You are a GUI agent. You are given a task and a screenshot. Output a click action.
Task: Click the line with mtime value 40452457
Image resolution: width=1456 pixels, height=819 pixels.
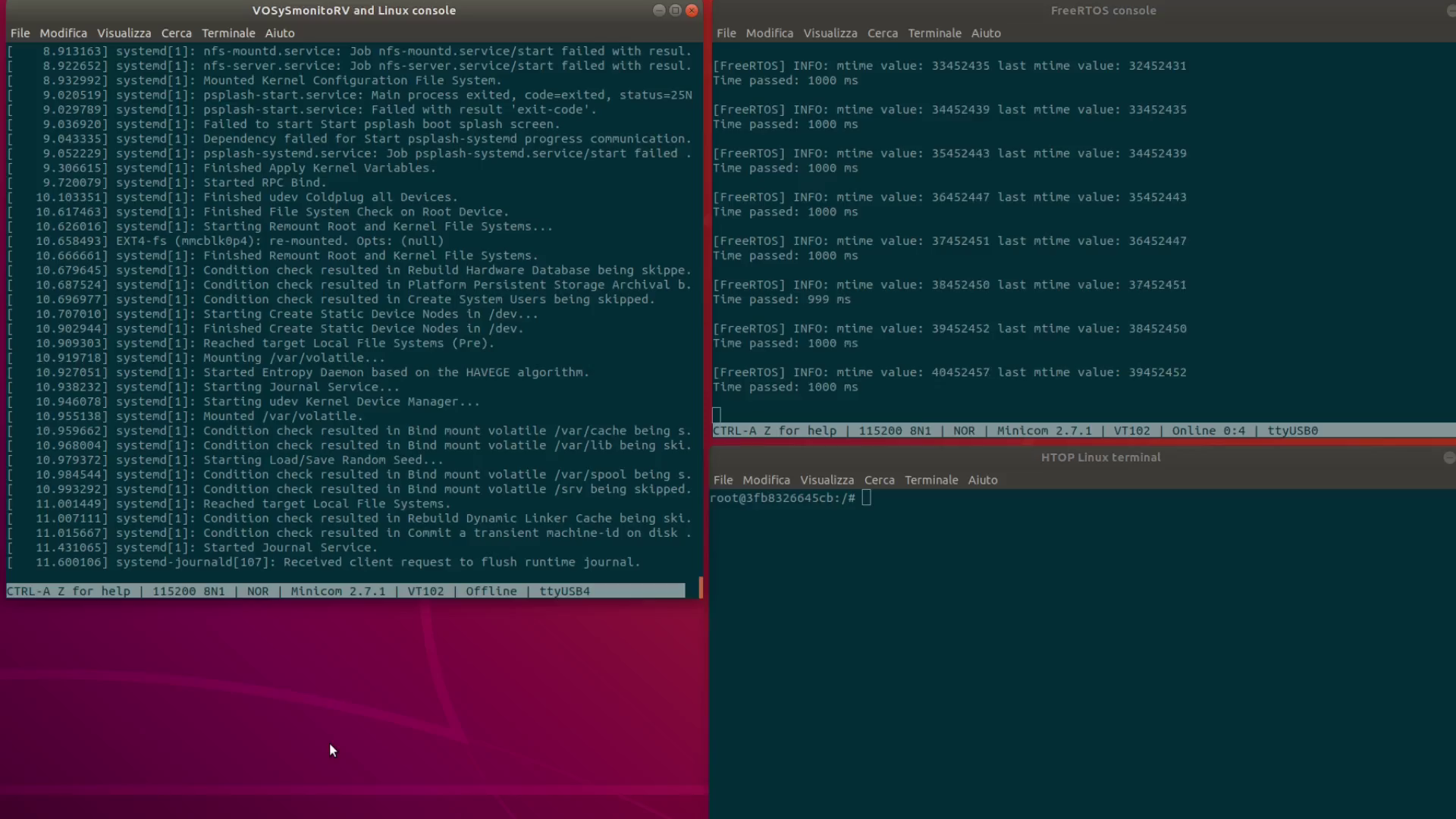pos(949,372)
